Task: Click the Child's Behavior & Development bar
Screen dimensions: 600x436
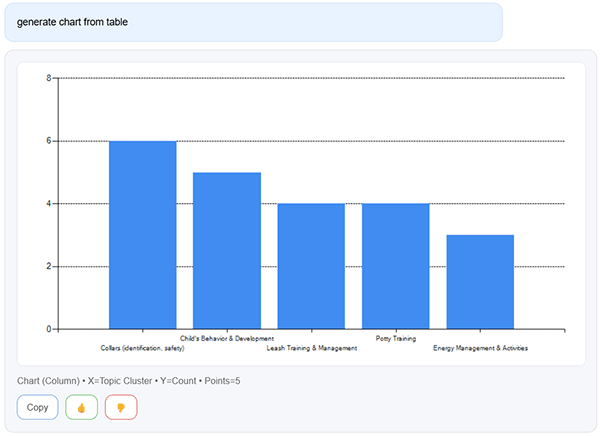Action: pyautogui.click(x=227, y=251)
